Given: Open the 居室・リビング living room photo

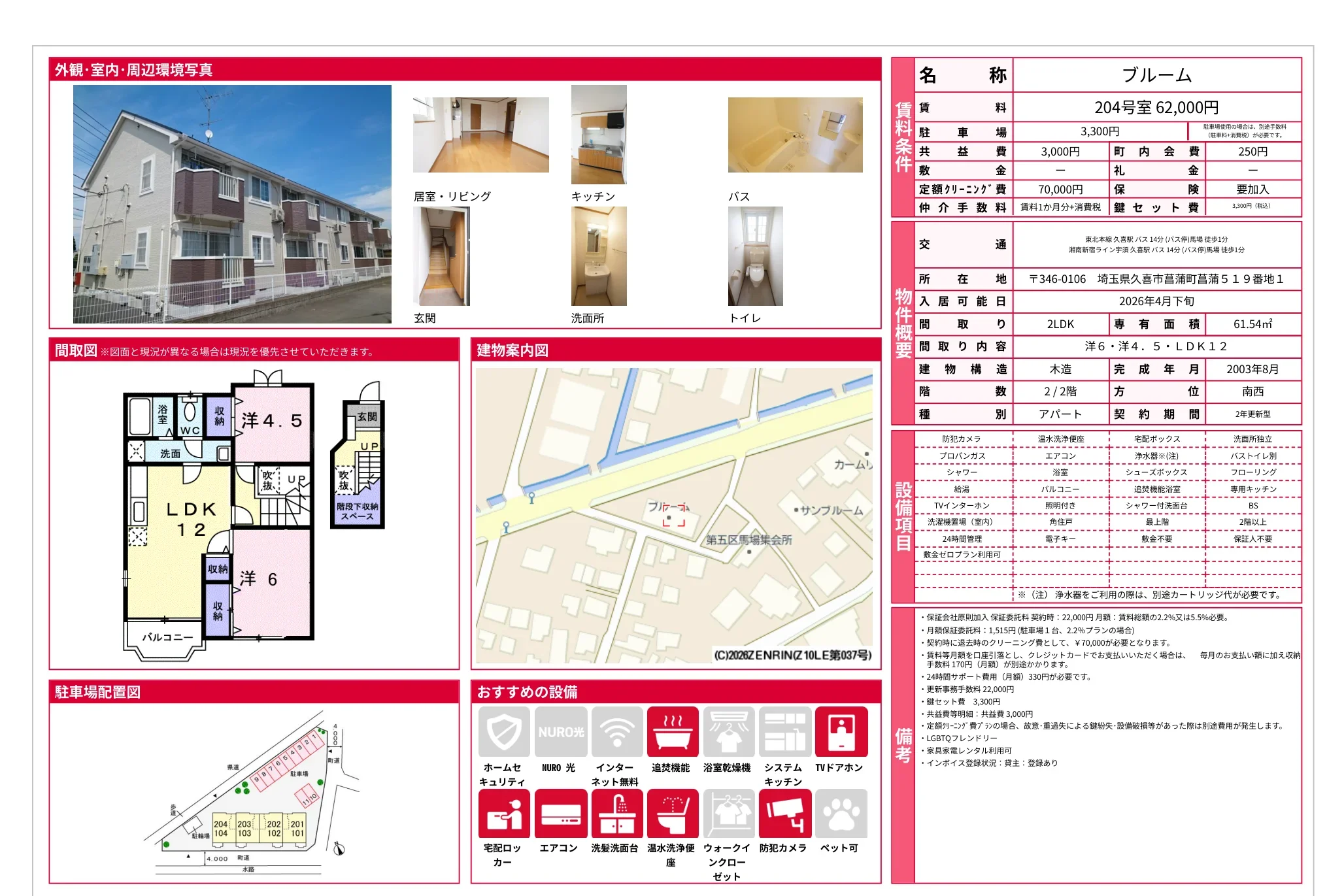Looking at the screenshot, I should (x=480, y=135).
